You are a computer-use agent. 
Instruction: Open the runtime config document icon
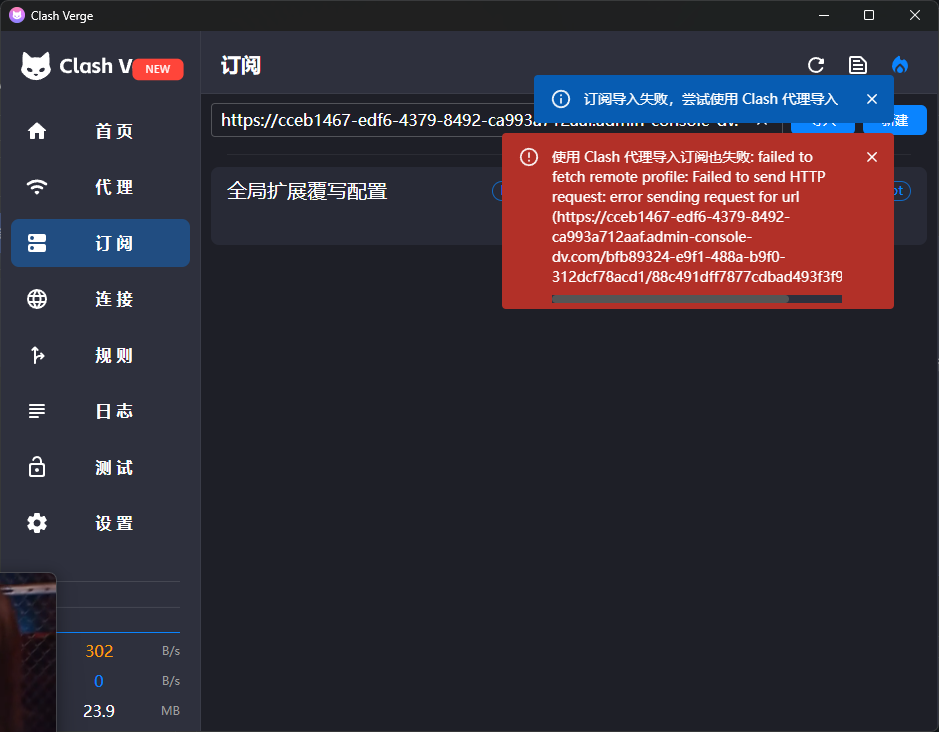click(x=858, y=65)
